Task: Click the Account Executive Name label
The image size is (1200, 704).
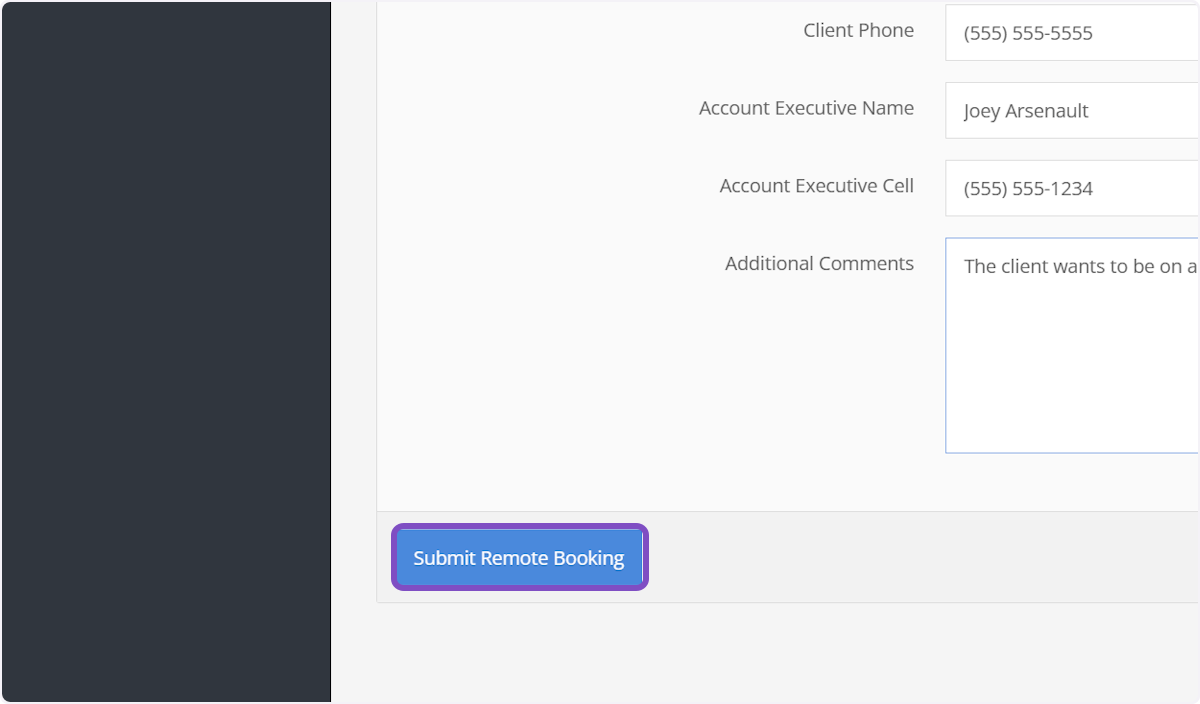Action: 806,108
